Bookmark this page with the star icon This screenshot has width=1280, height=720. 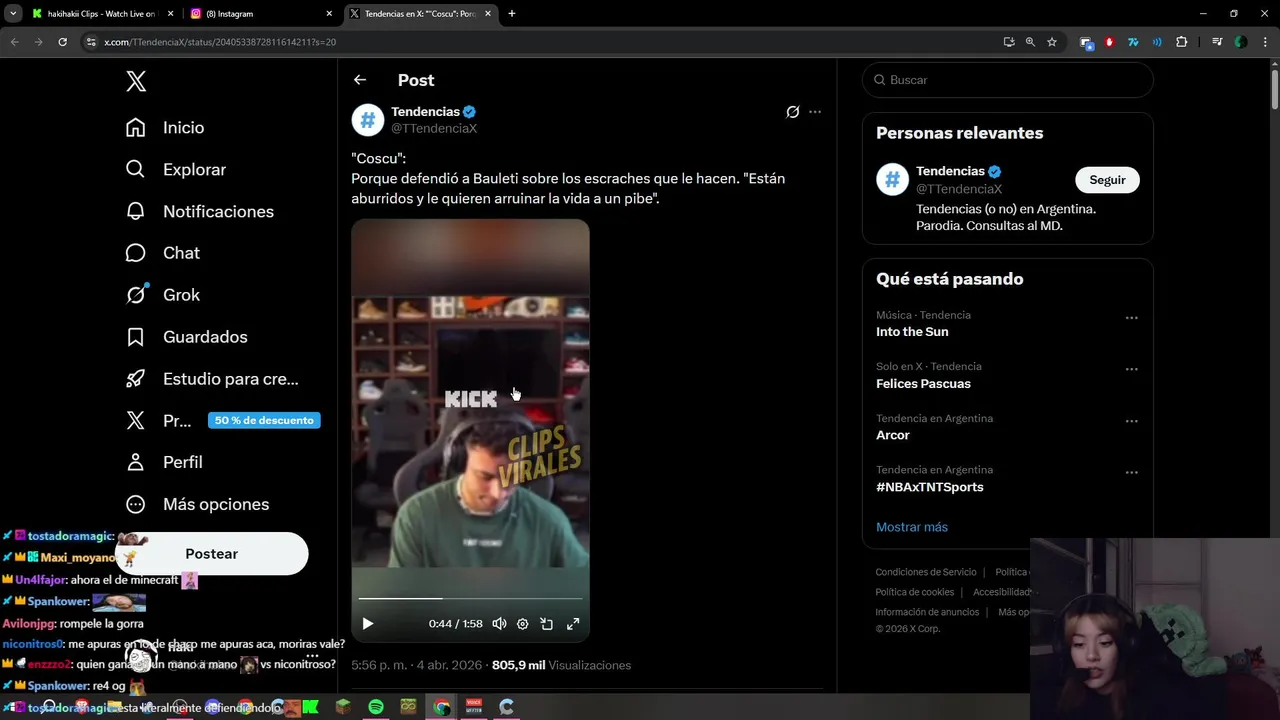1052,42
